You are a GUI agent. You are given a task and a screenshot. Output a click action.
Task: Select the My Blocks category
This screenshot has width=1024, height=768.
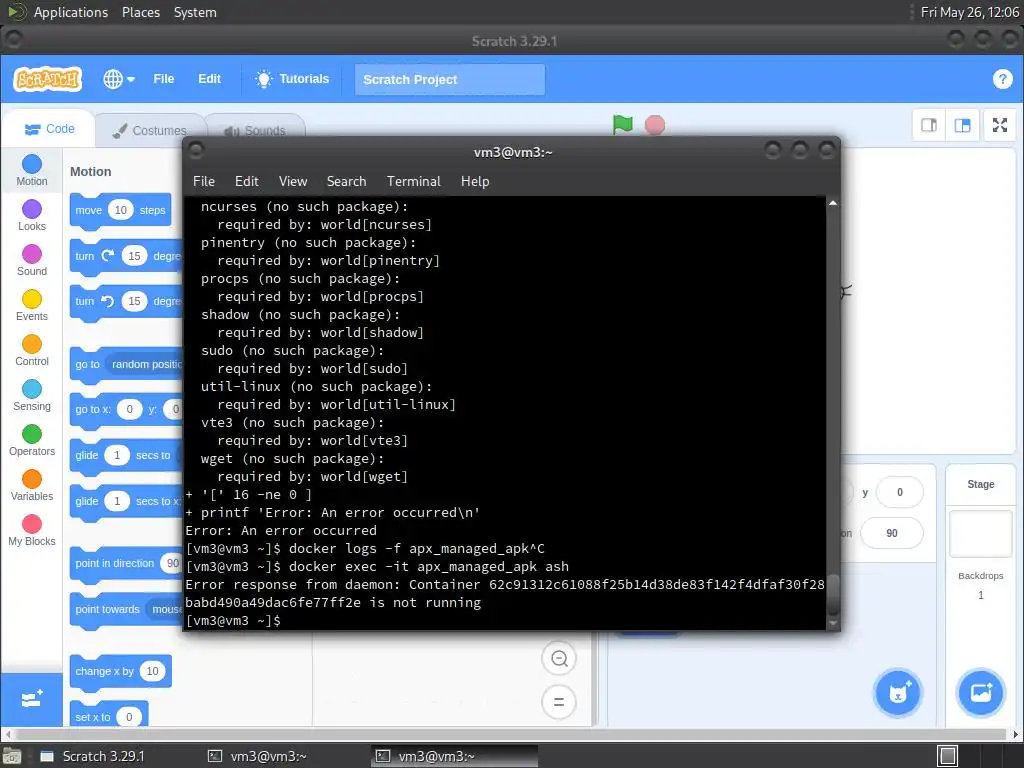click(x=31, y=531)
